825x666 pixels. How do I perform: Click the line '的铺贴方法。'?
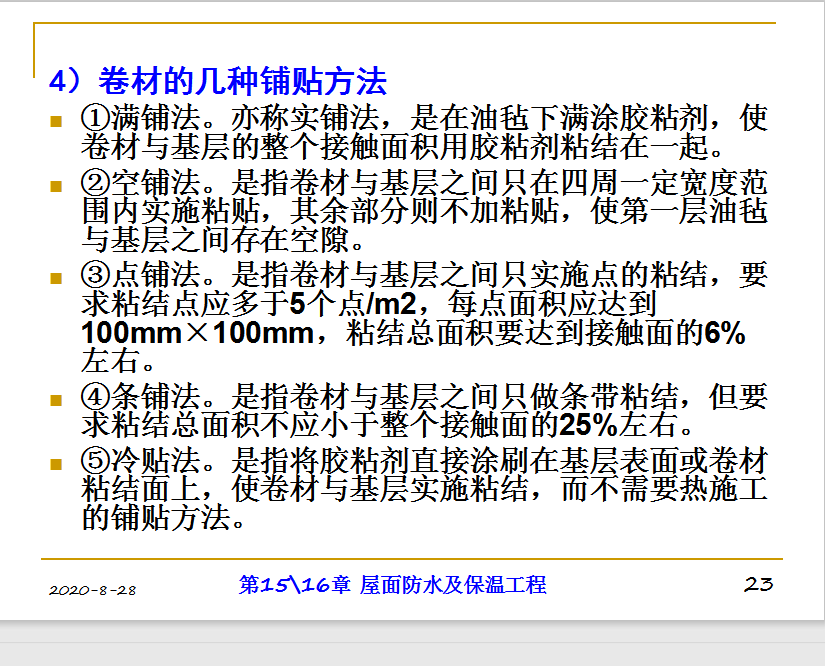(x=163, y=518)
